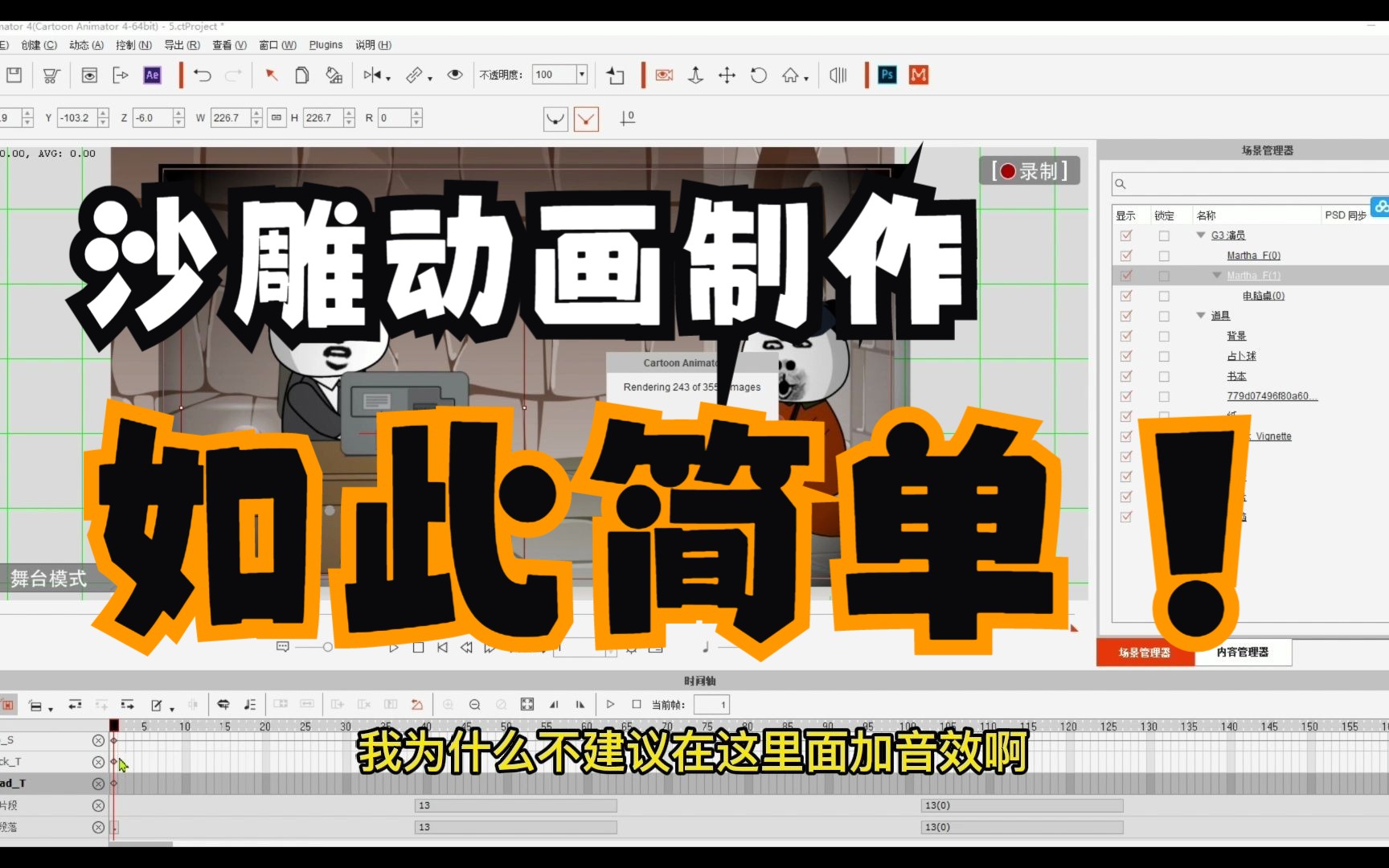1389x868 pixels.
Task: Toggle lock checkbox for 779d07496f80a60
Action: (x=1164, y=396)
